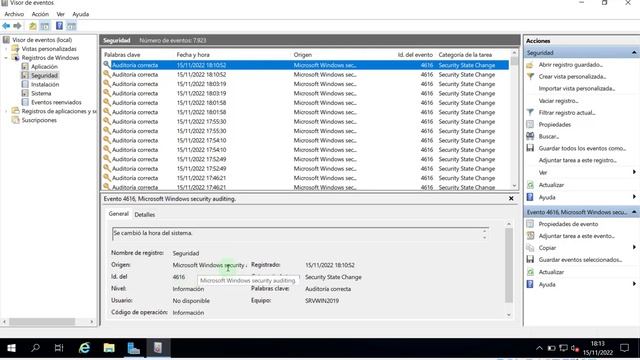
Task: Click the details pane vertical scrollbar
Action: coord(509,269)
